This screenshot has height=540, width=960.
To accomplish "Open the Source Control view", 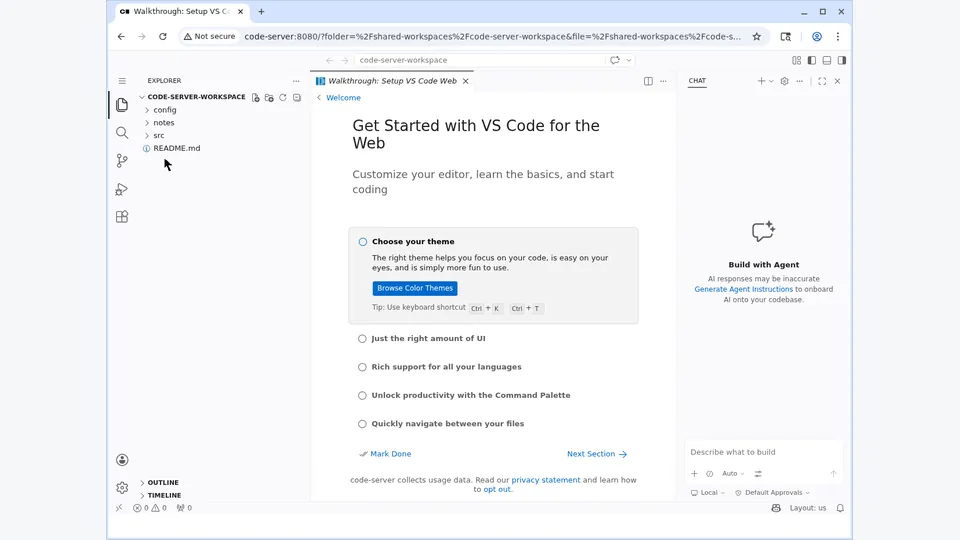I will pos(122,161).
